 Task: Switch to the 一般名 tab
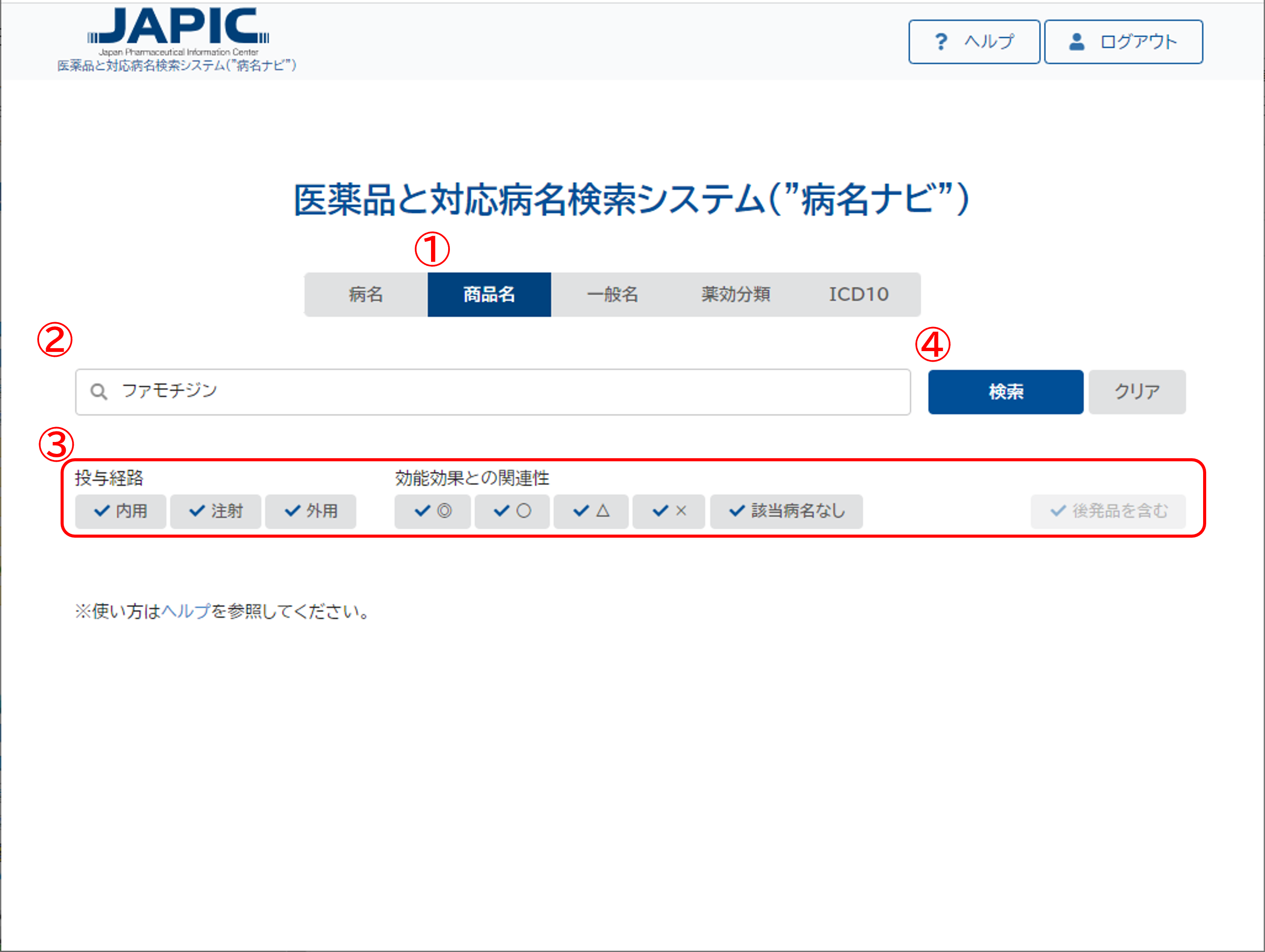(x=612, y=295)
